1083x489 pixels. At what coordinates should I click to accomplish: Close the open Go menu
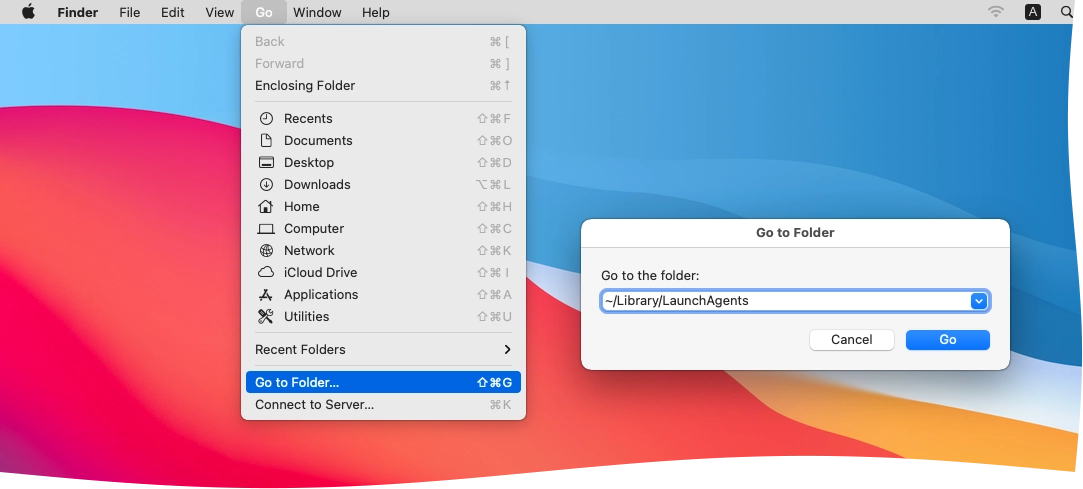point(264,12)
